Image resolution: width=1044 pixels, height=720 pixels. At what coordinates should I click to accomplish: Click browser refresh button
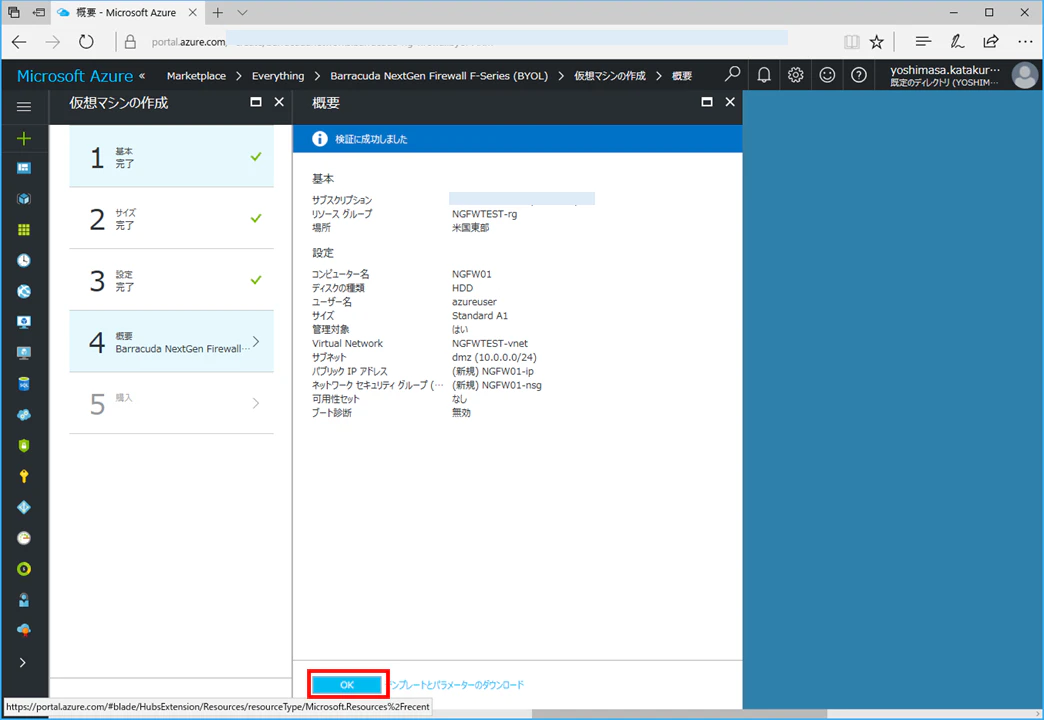tap(86, 42)
